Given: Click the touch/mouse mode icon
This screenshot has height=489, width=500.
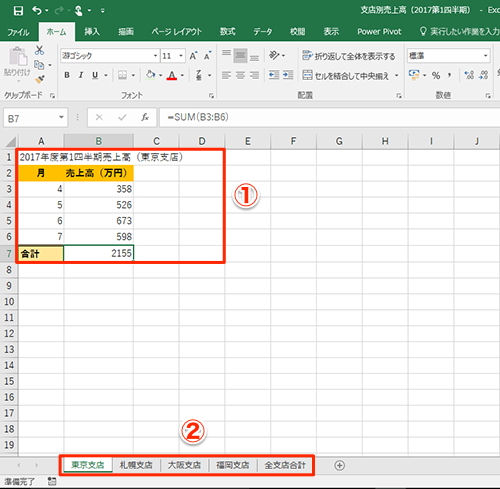Looking at the screenshot, I should pyautogui.click(x=79, y=11).
